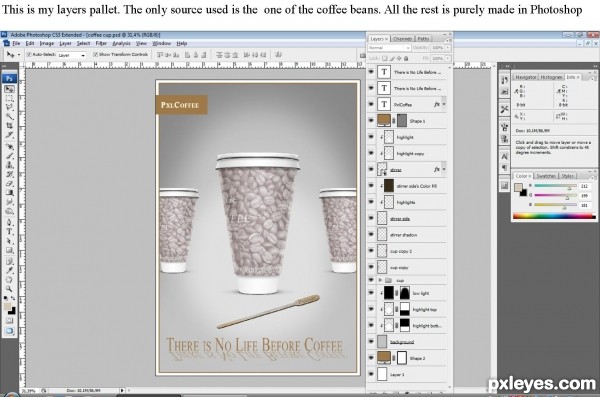Click the toolbox foreground color swatch
The width and height of the screenshot is (600, 397).
[7, 307]
